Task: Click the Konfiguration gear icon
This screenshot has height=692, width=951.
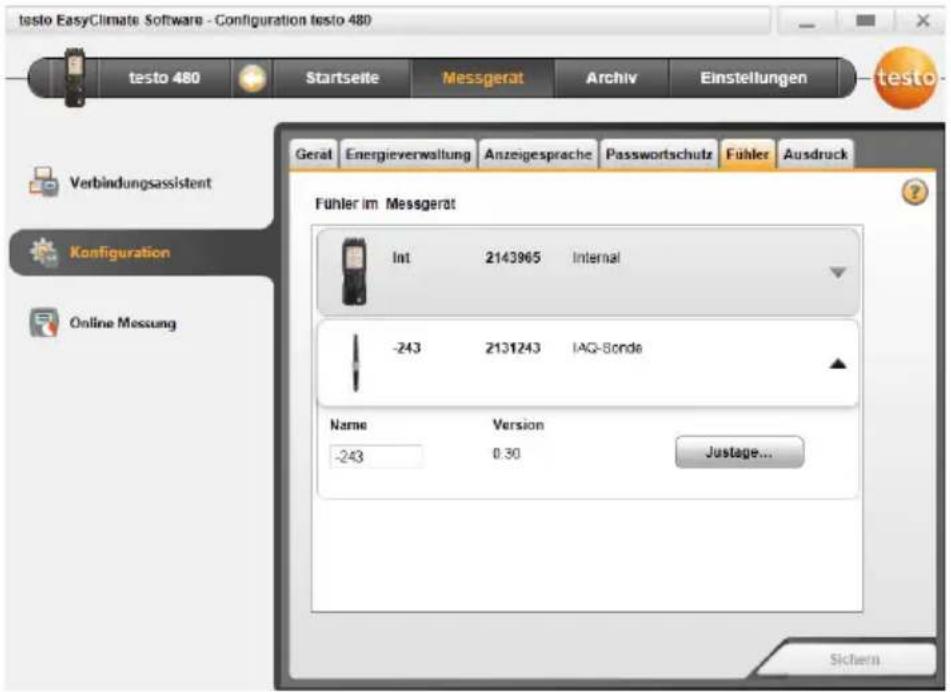Action: click(x=44, y=252)
